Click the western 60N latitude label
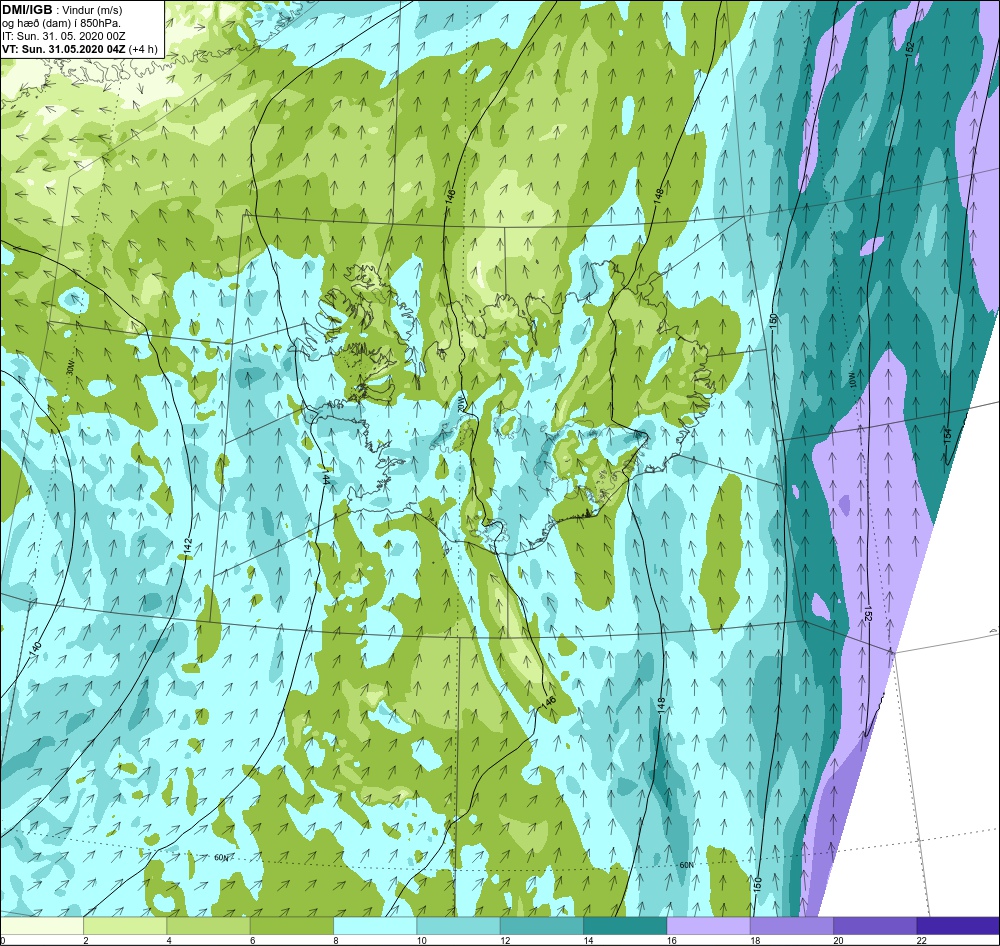The width and height of the screenshot is (1000, 946). [x=221, y=858]
